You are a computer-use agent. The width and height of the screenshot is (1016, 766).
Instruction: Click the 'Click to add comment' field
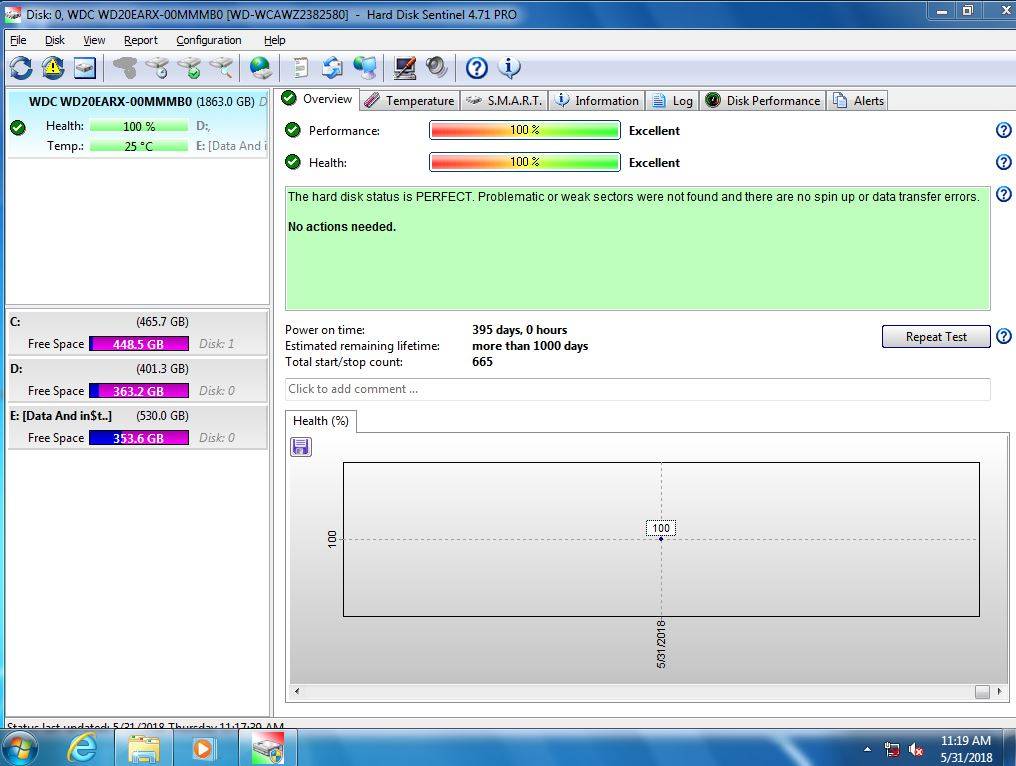pyautogui.click(x=638, y=389)
